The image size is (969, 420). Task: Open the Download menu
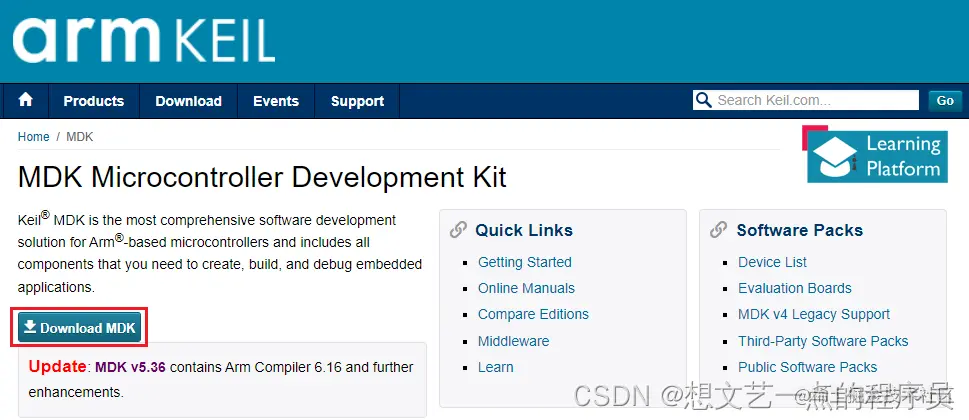[x=188, y=101]
